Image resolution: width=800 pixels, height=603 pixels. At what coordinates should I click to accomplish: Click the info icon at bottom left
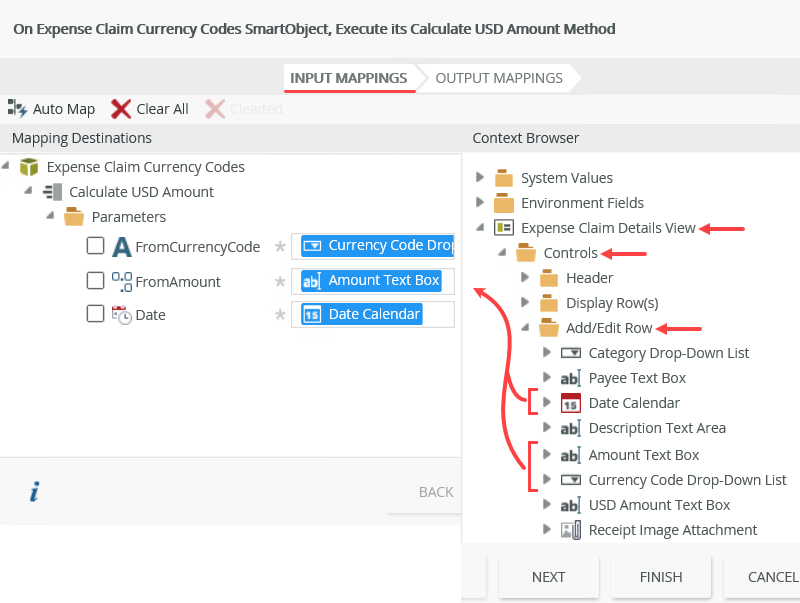click(x=34, y=490)
